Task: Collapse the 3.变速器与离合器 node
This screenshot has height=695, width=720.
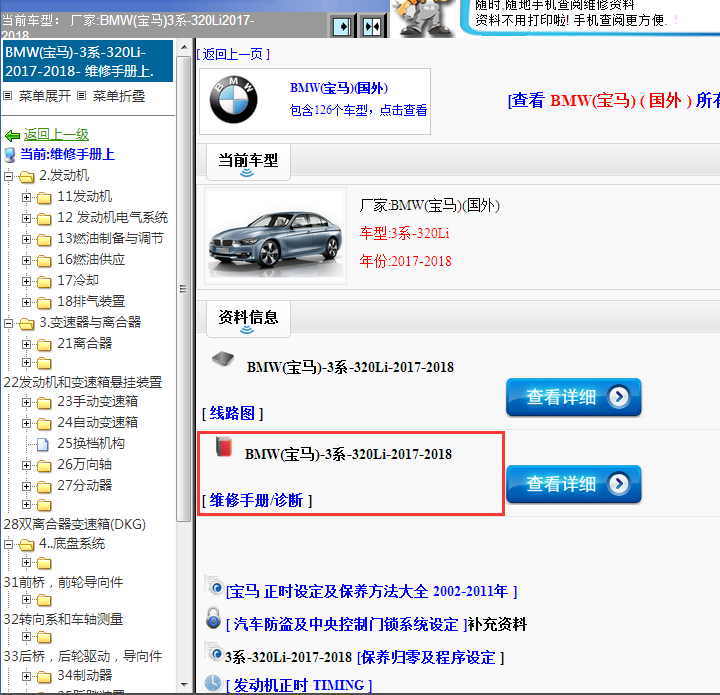Action: point(8,324)
